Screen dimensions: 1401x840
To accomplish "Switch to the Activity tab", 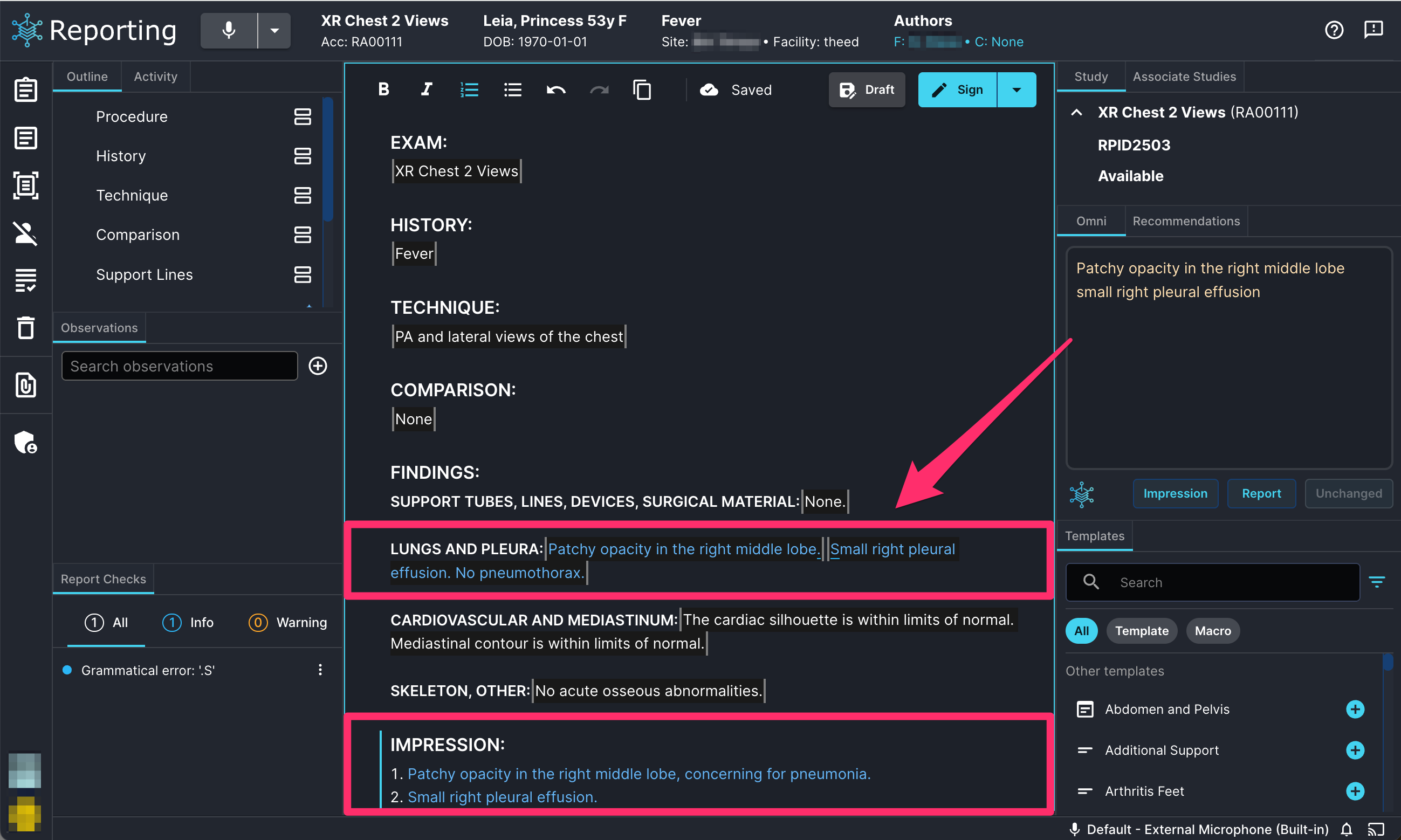I will (155, 77).
